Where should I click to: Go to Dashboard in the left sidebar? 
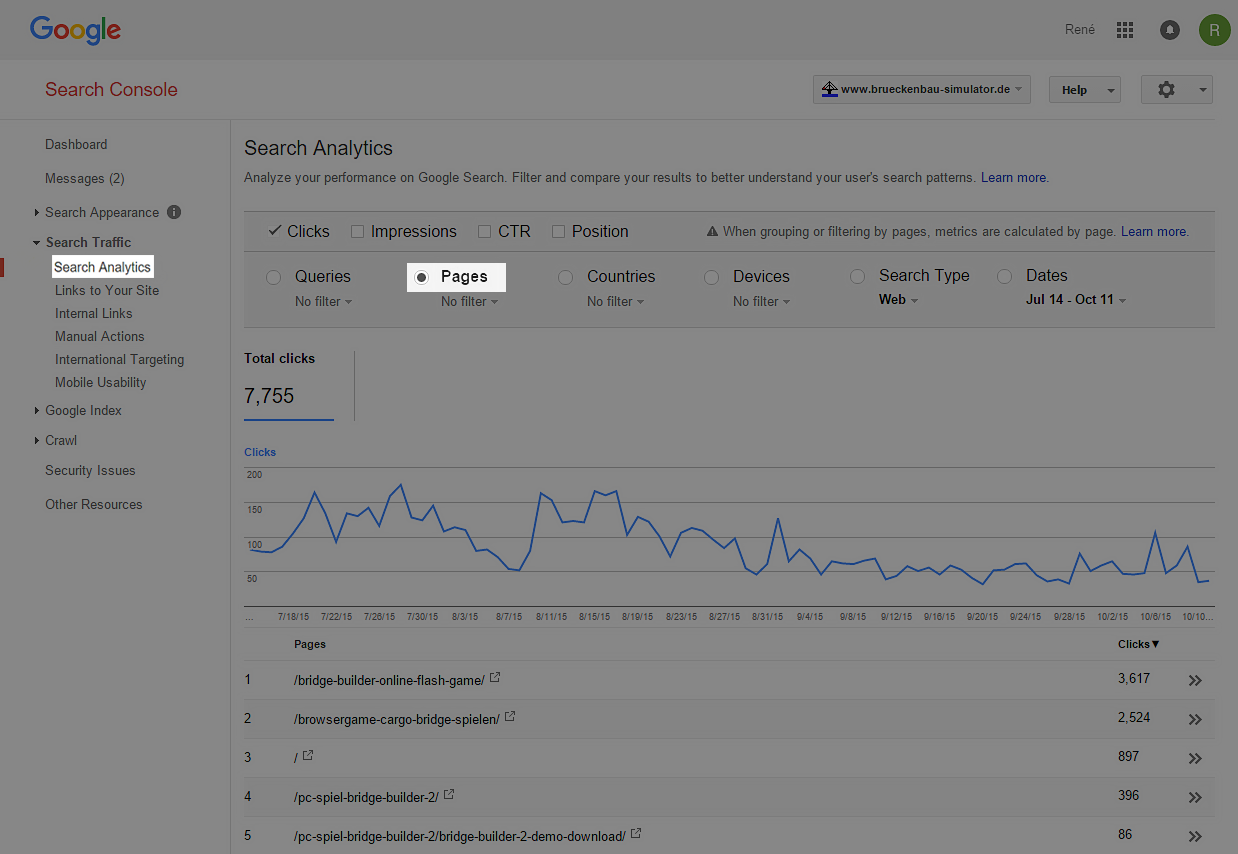(x=76, y=145)
